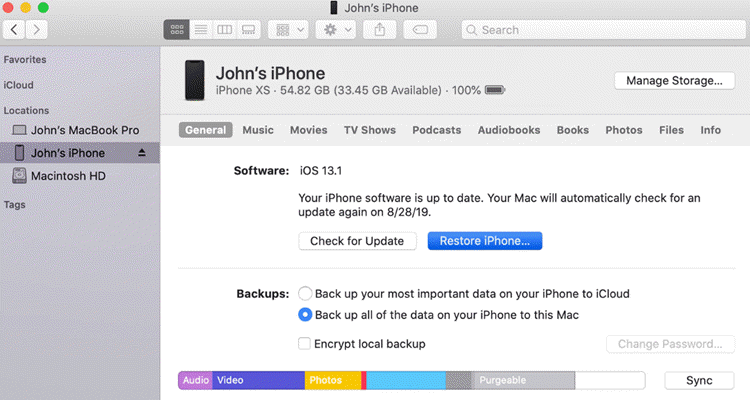This screenshot has width=750, height=400.
Task: Click the Audio storage bar segment
Action: tap(196, 380)
